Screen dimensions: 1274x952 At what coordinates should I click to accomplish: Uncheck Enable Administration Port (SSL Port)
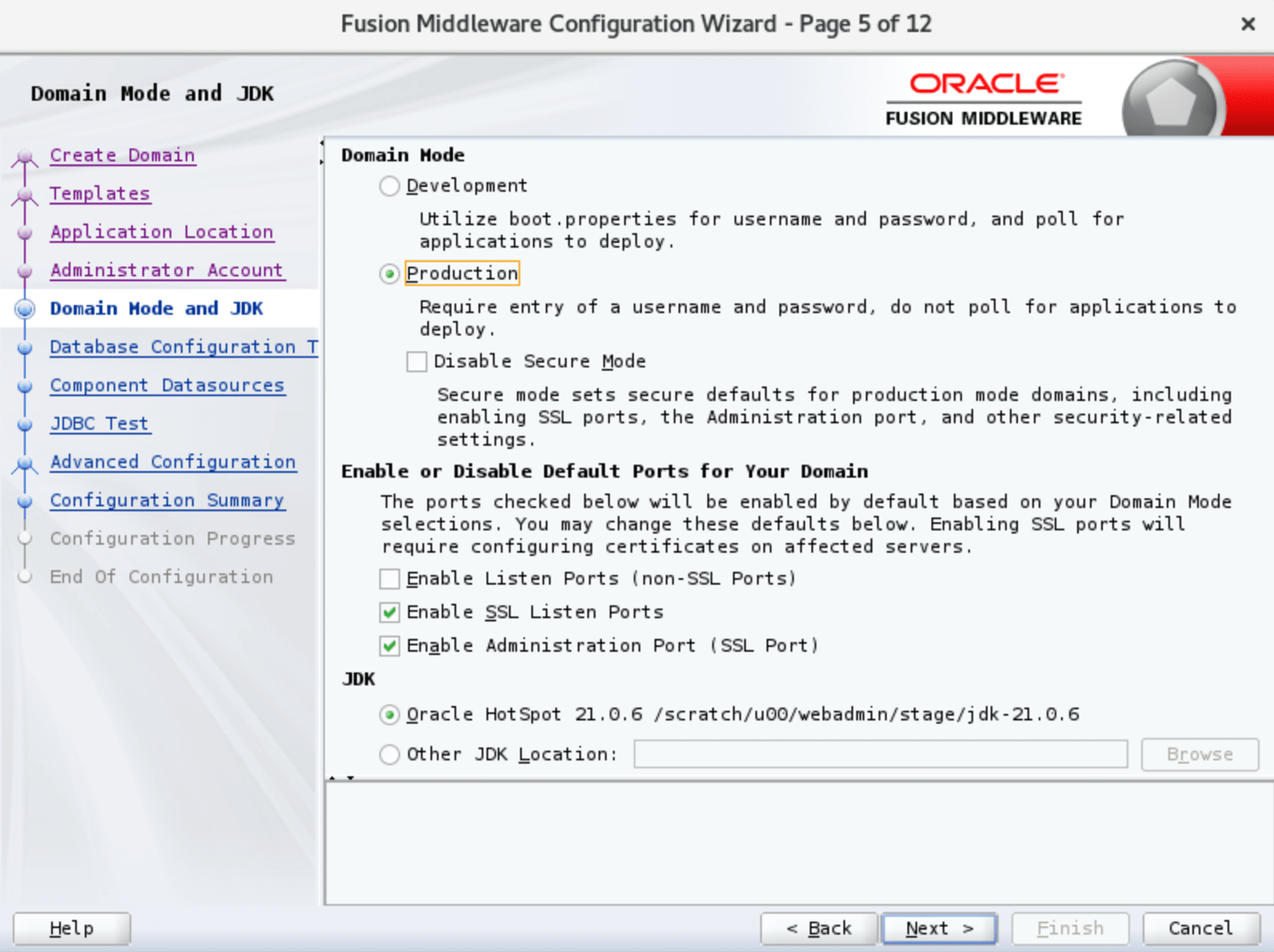389,646
